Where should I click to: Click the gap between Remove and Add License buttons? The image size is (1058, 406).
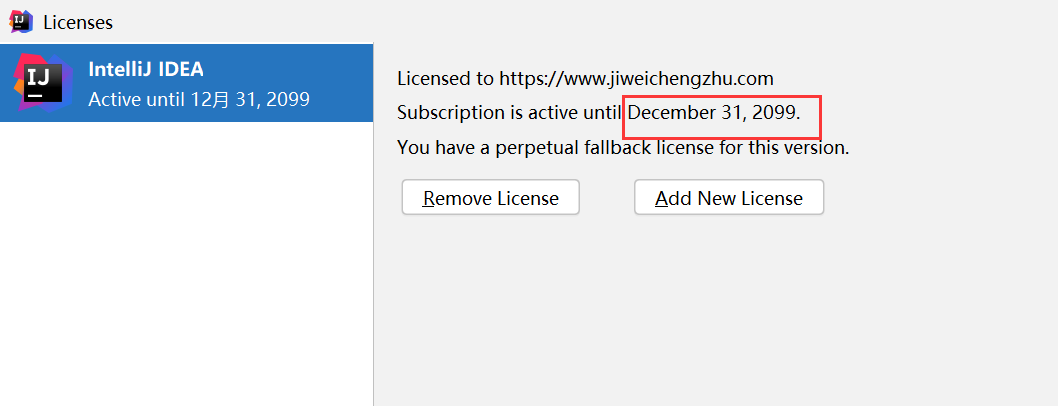click(607, 198)
